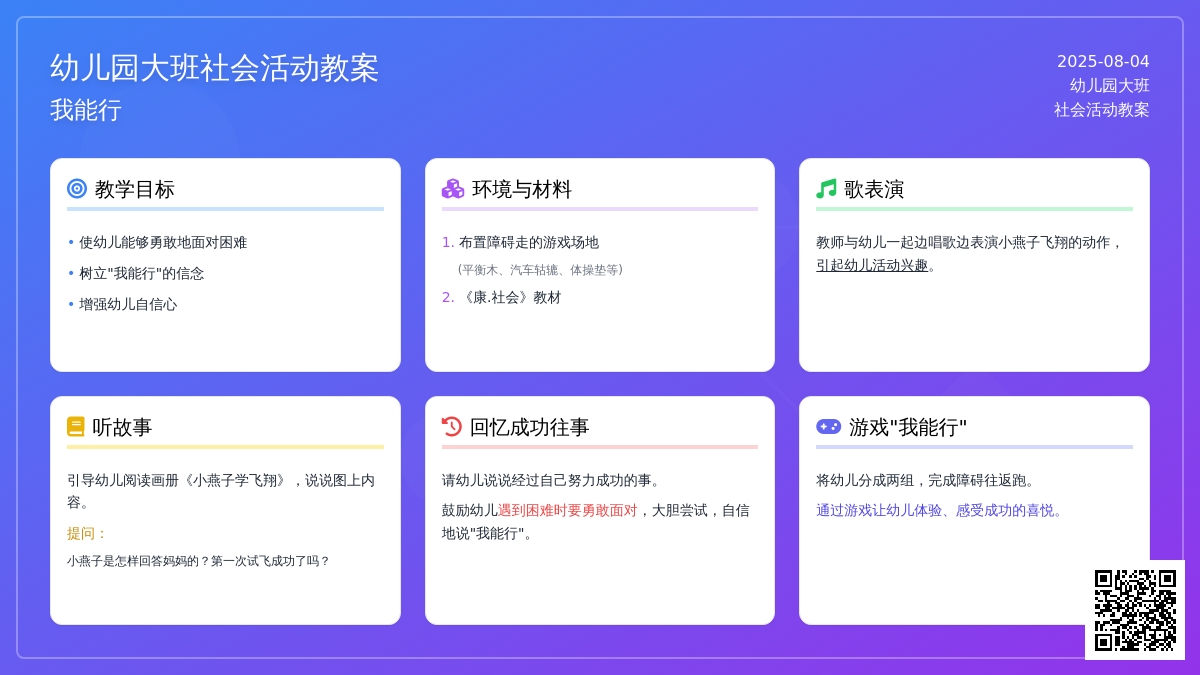
Task: Click the bullet 使幼儿能够勇敢地面对困难
Action: point(163,242)
